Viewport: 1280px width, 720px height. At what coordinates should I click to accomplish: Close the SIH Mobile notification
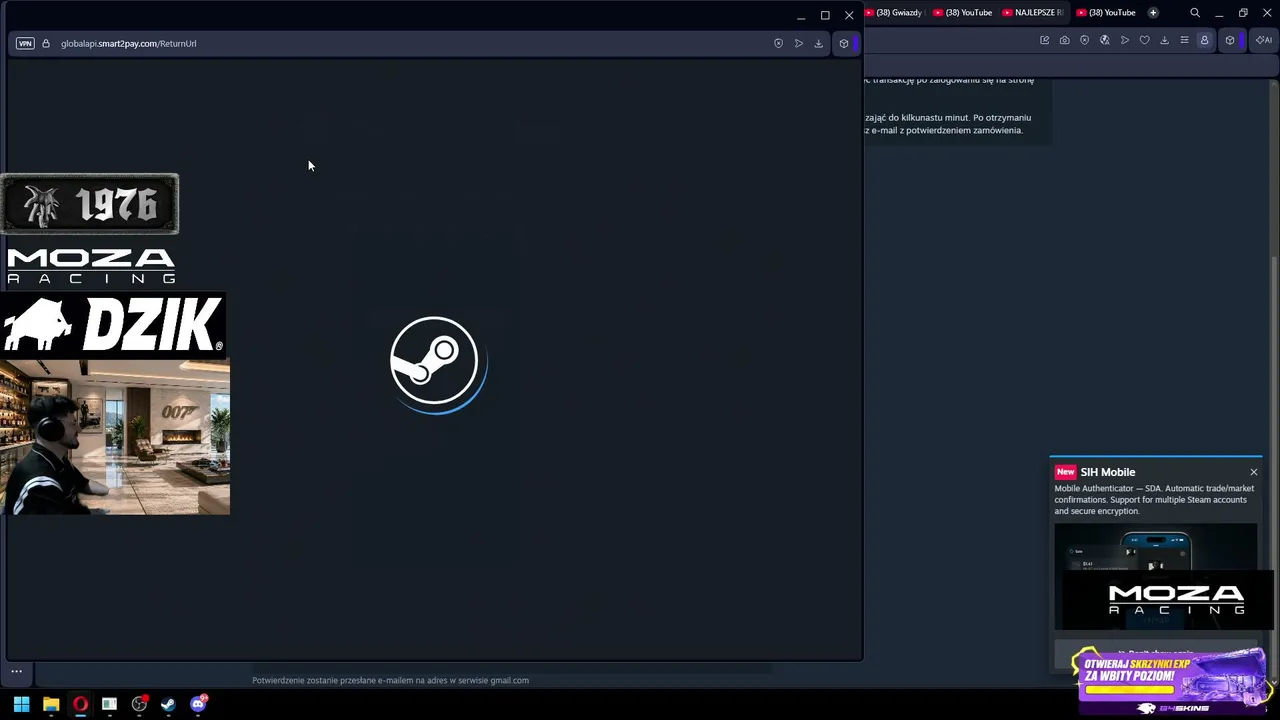[1253, 472]
